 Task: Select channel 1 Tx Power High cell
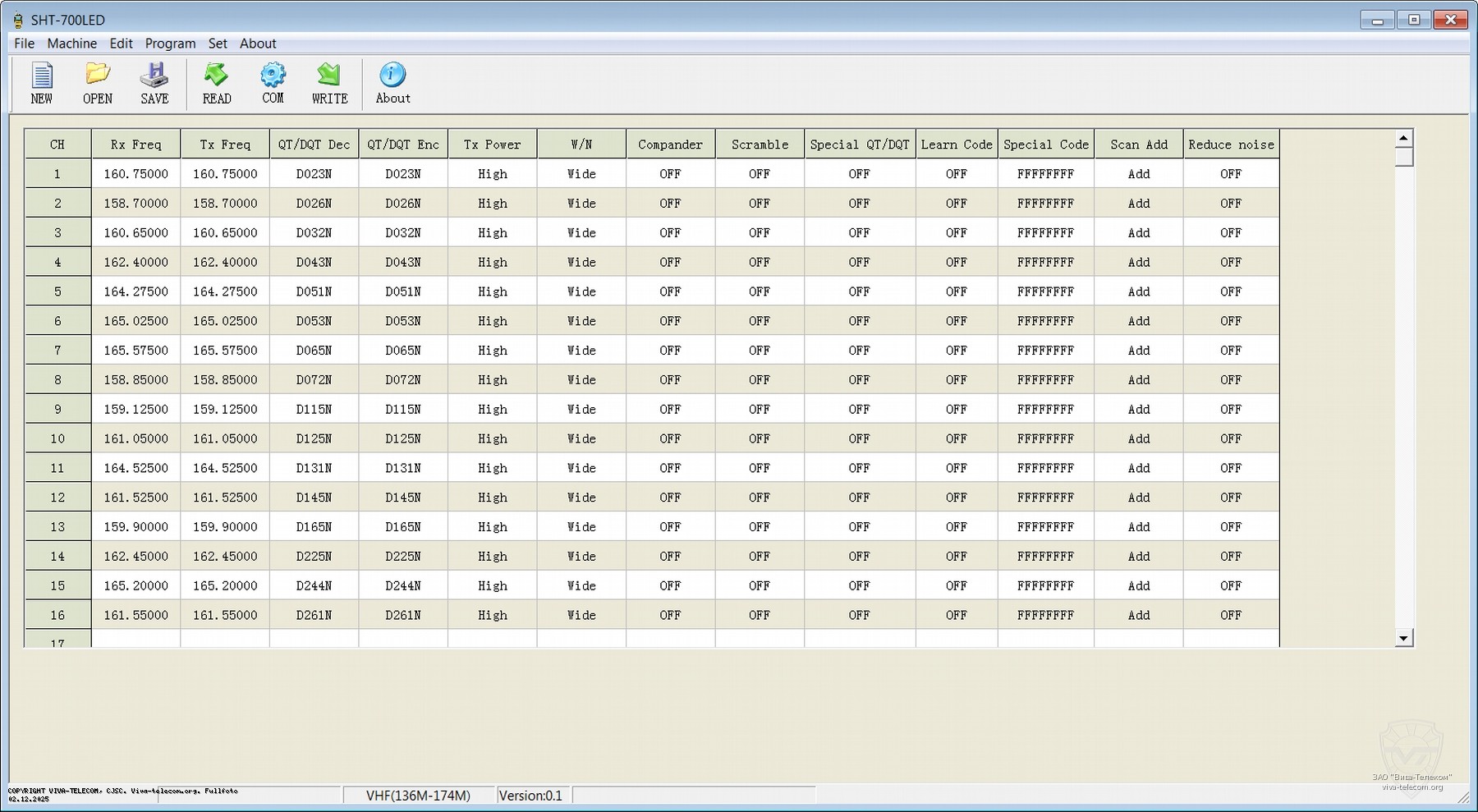(492, 174)
